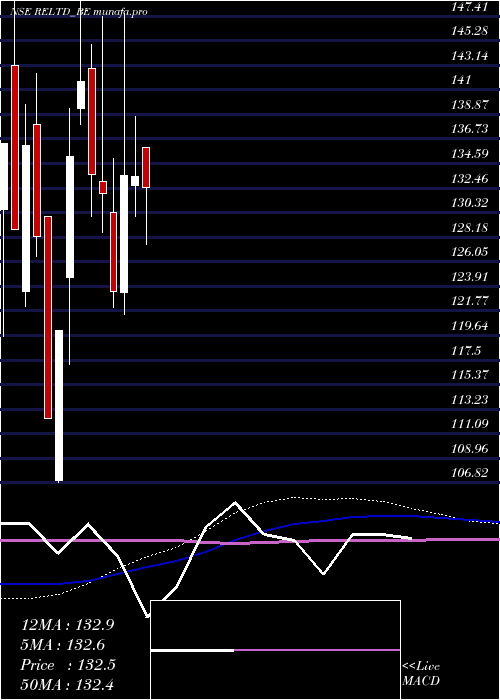
Task: Click the NSE RELTD_BE munafa.pro title
Action: pyautogui.click(x=79, y=12)
